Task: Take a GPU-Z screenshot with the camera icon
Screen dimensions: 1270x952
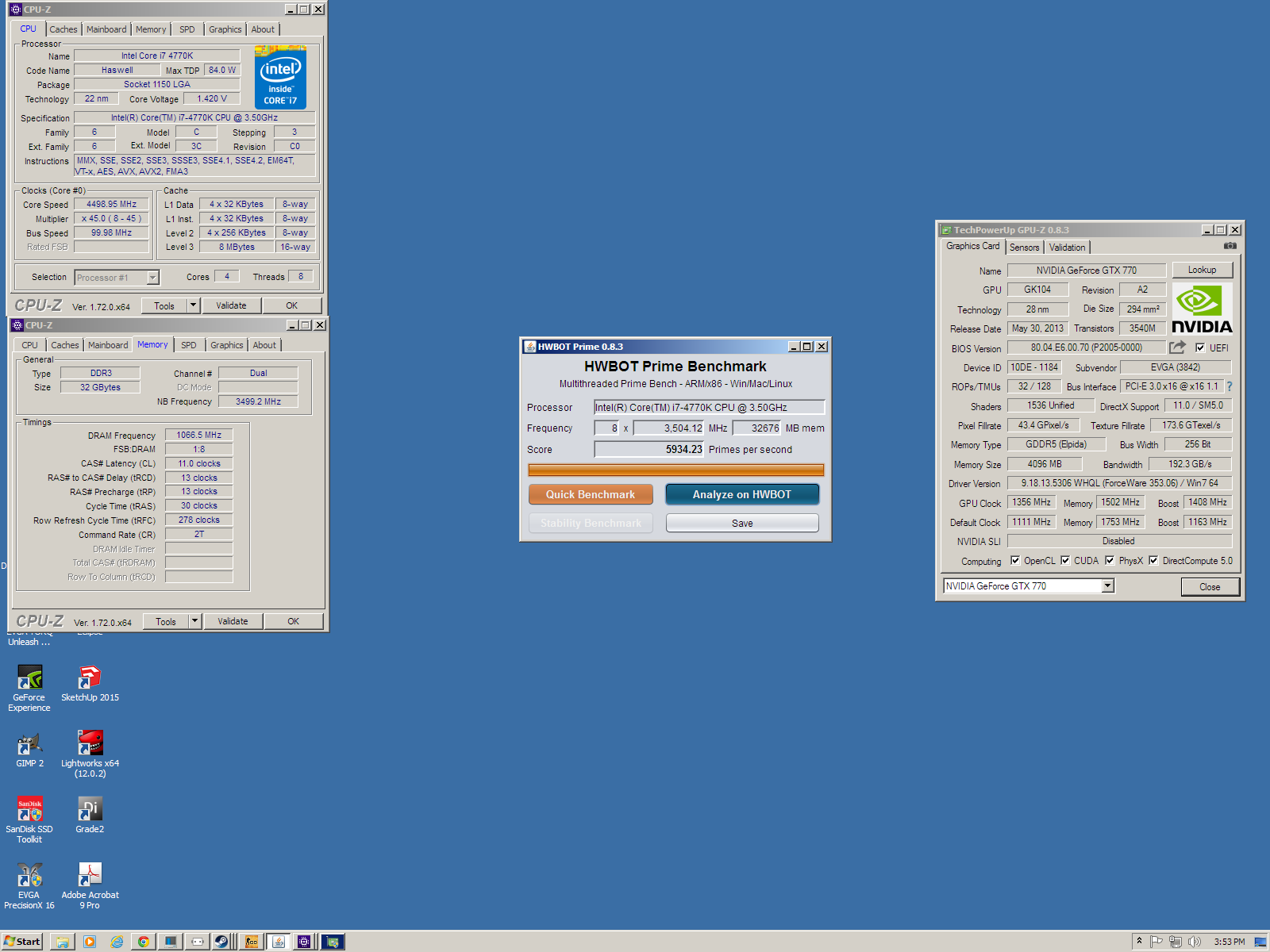Action: click(x=1230, y=246)
